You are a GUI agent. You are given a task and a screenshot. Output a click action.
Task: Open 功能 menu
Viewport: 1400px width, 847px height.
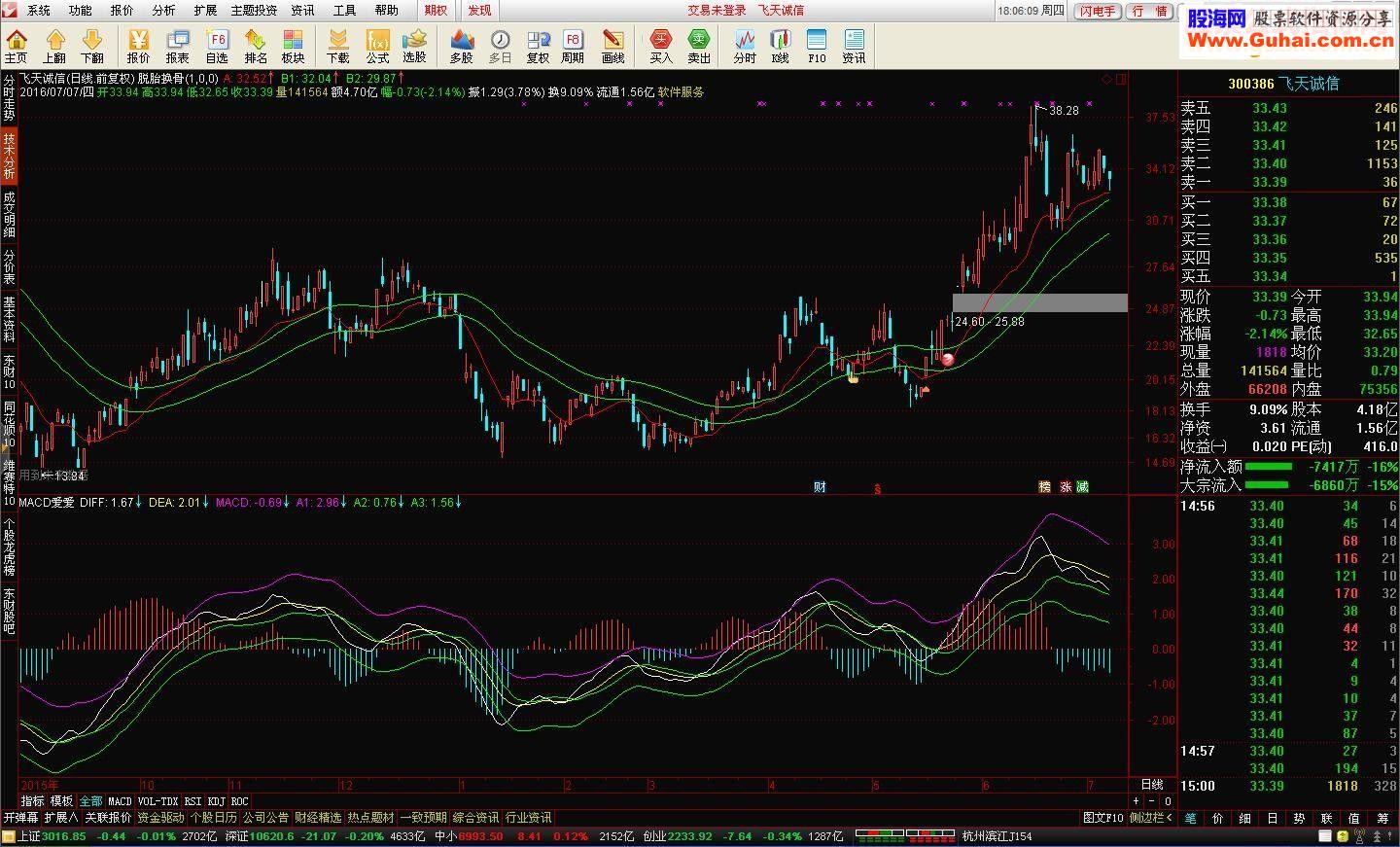[81, 10]
